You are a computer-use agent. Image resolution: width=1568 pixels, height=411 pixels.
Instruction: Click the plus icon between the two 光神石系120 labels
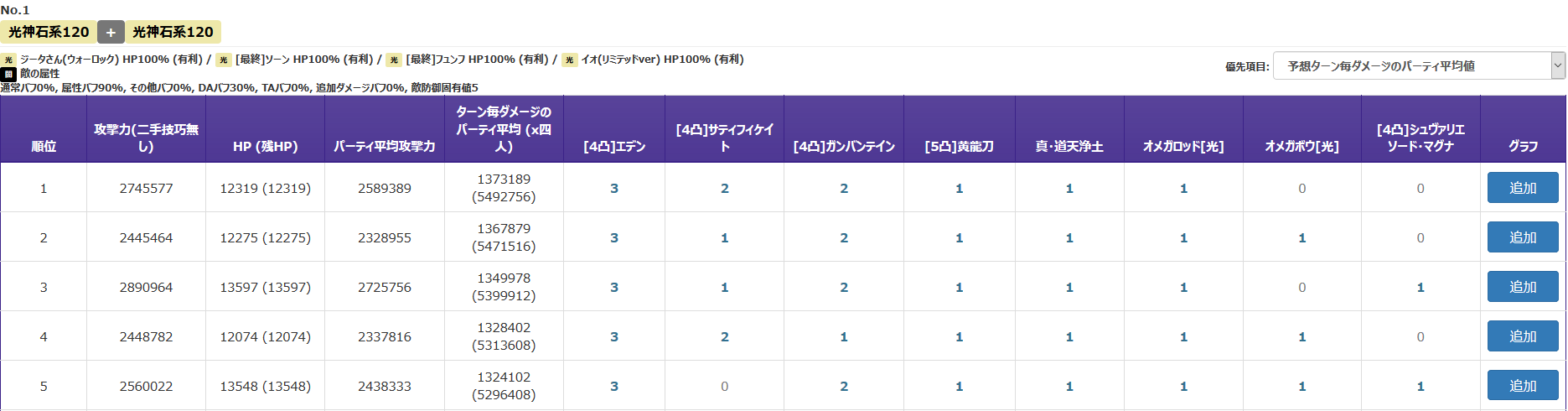click(111, 32)
